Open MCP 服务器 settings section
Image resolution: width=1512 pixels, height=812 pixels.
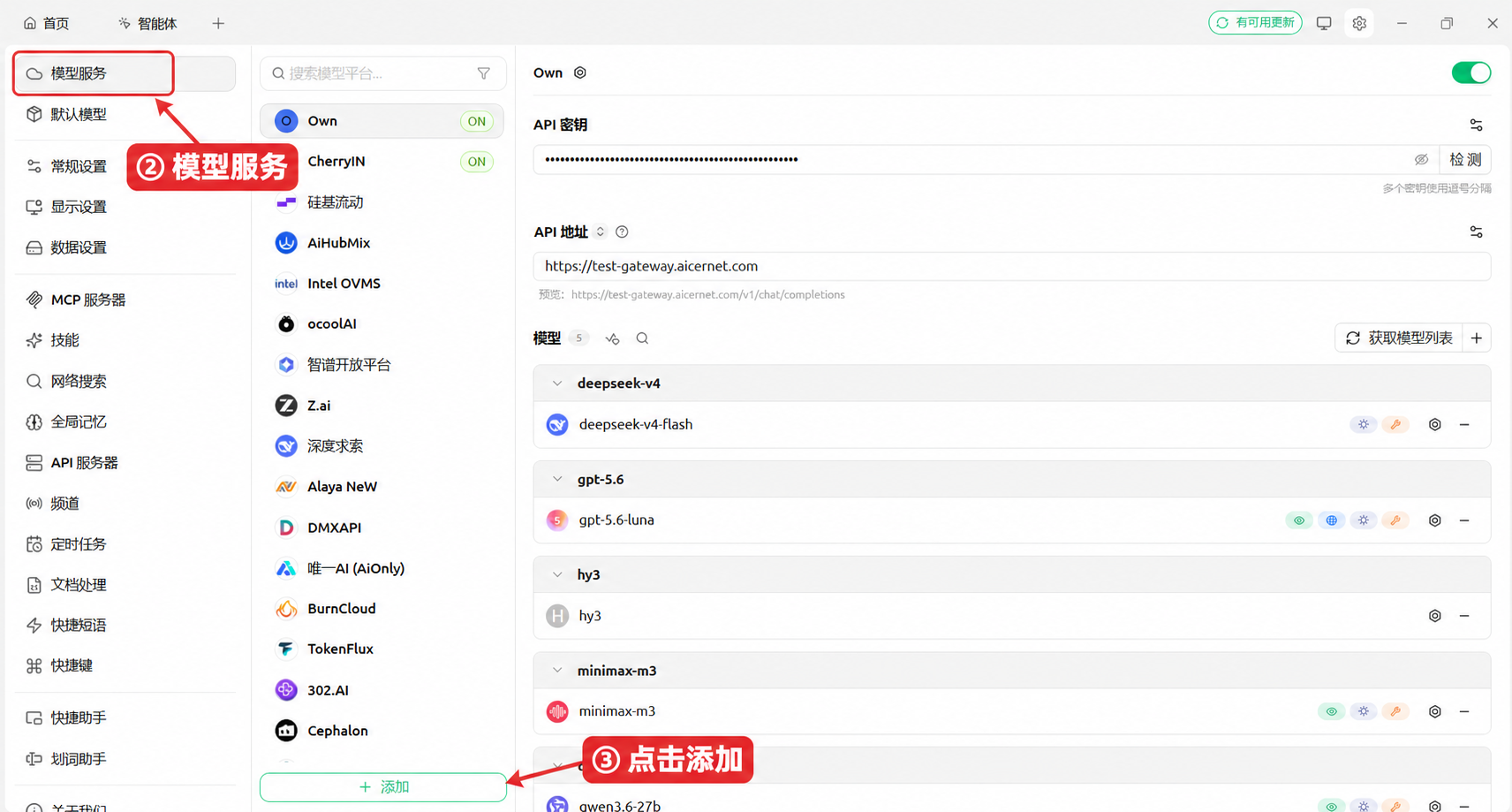click(x=125, y=300)
